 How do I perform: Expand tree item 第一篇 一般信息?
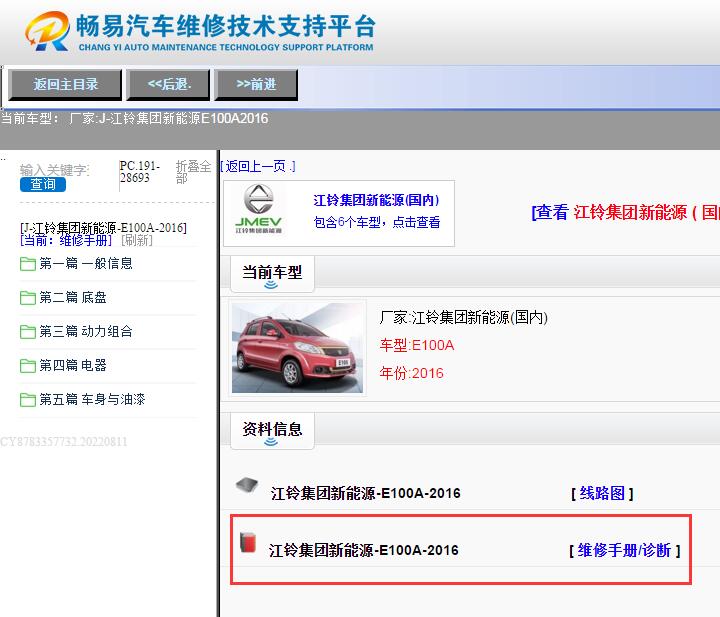click(x=86, y=264)
